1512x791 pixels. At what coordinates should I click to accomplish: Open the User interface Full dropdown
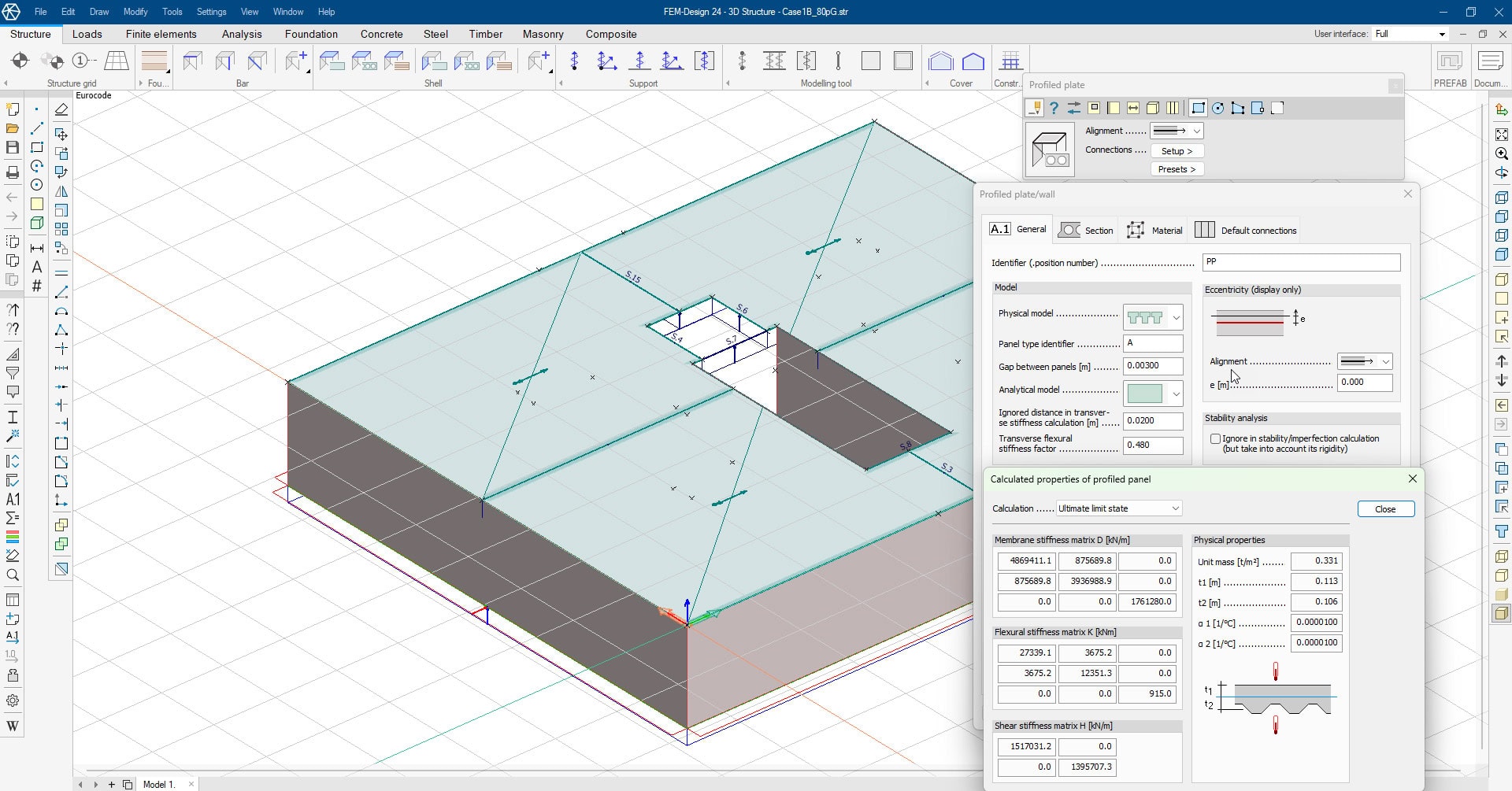point(1410,34)
